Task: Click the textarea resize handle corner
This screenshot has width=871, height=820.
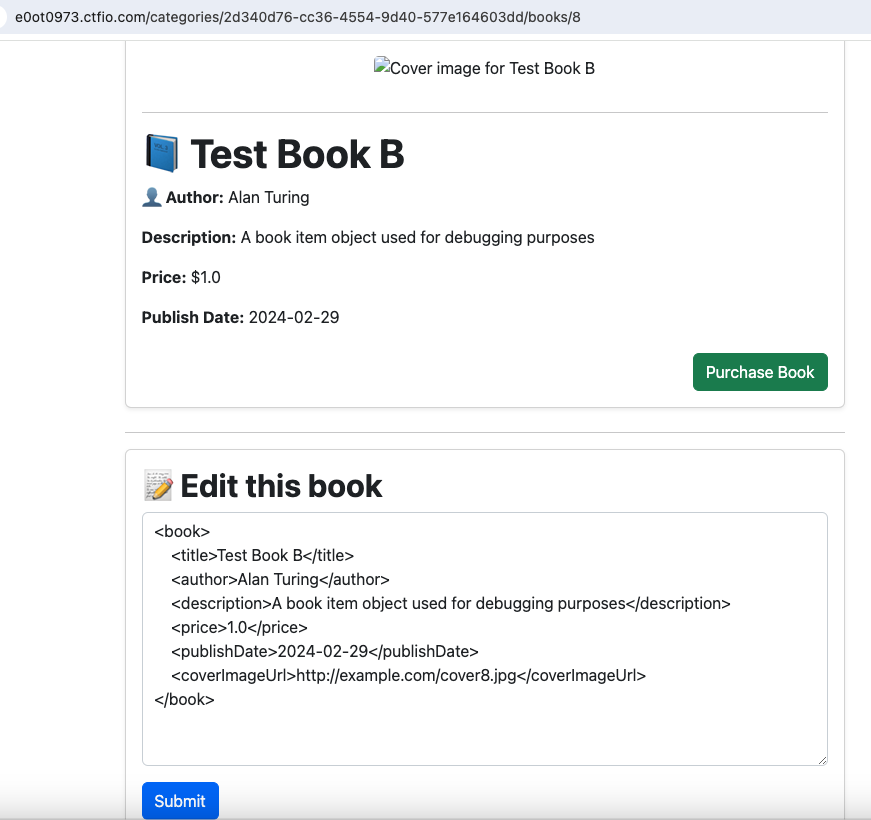Action: (x=822, y=760)
